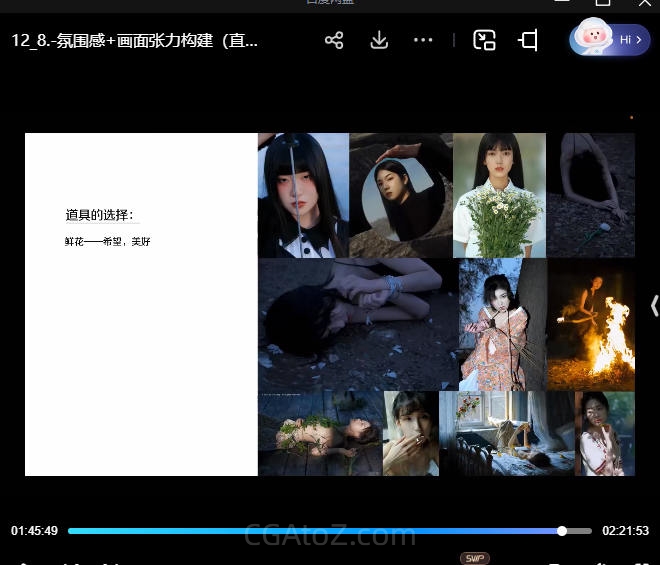660x565 pixels.
Task: Download the video using the download icon
Action: pyautogui.click(x=379, y=40)
